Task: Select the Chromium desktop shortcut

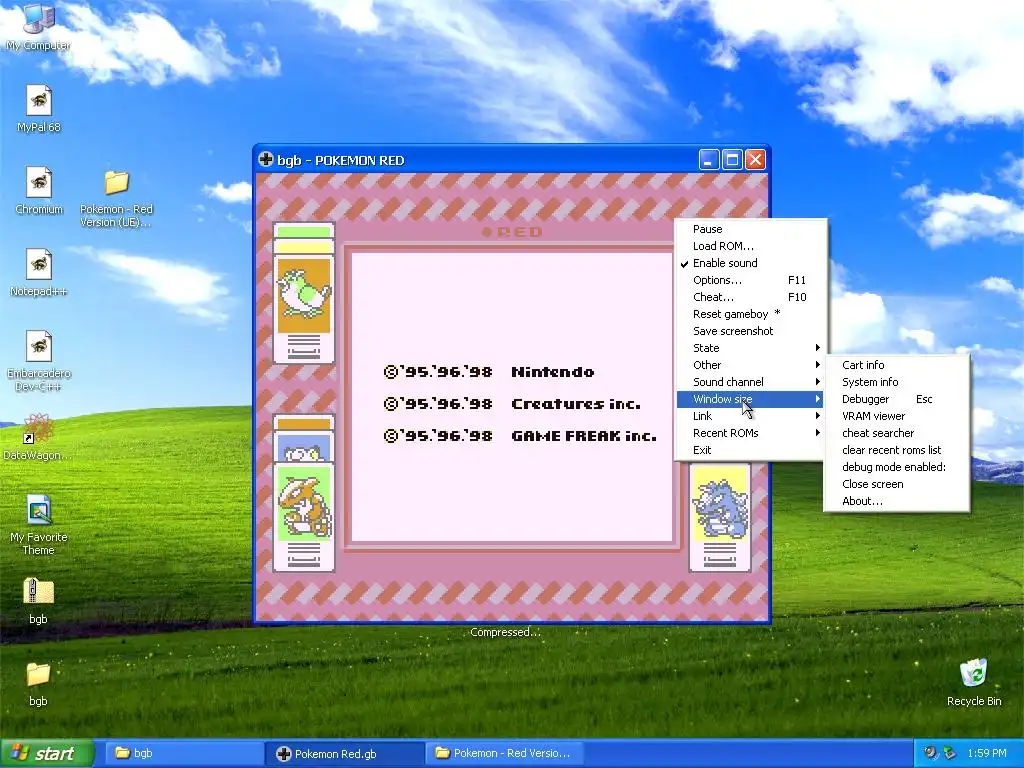Action: coord(39,190)
